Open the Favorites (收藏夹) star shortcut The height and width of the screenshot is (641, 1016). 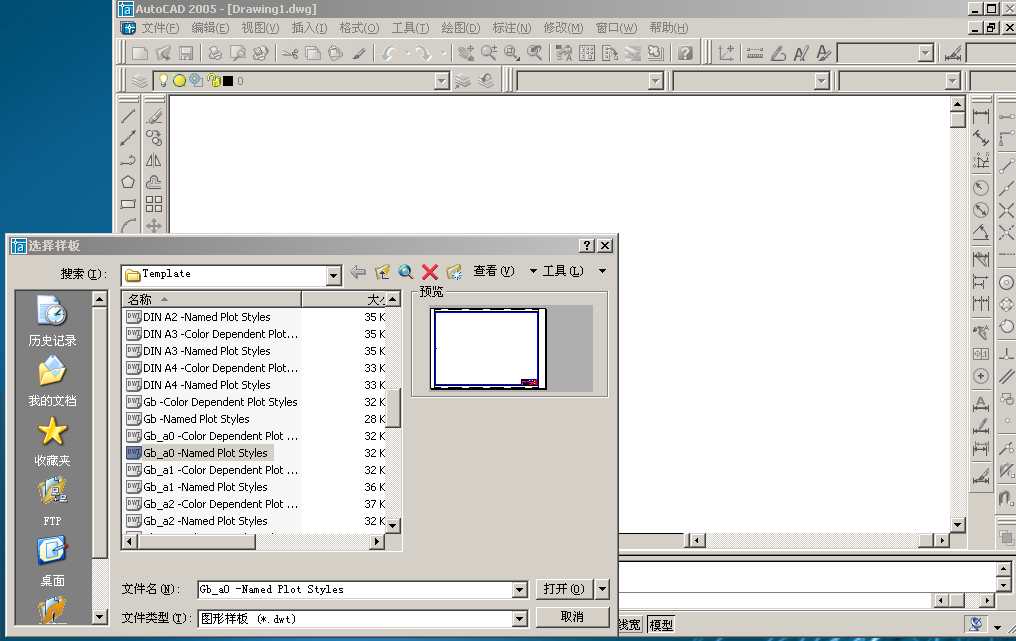click(x=52, y=441)
